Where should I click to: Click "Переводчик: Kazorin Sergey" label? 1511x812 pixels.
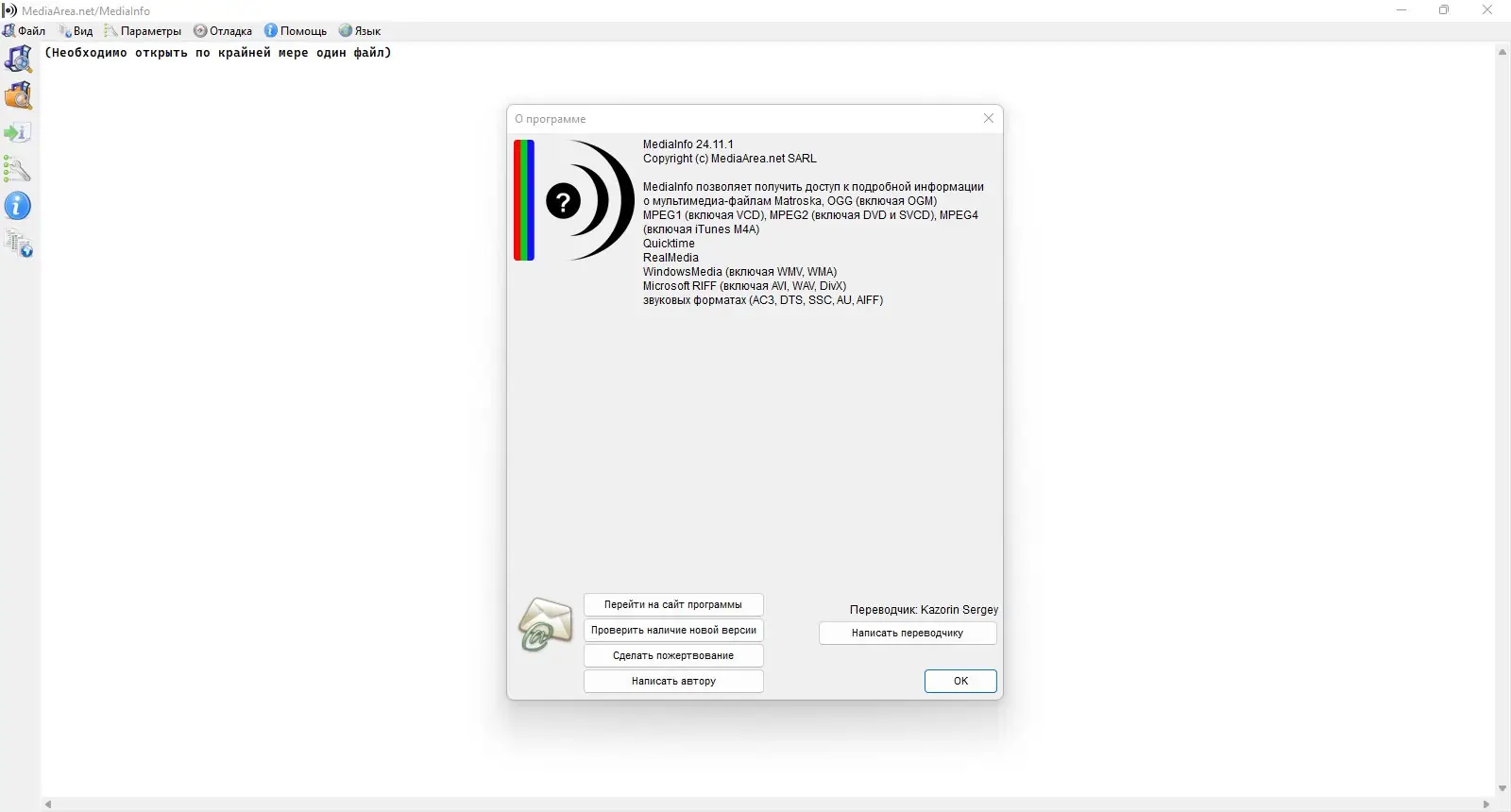click(x=924, y=610)
